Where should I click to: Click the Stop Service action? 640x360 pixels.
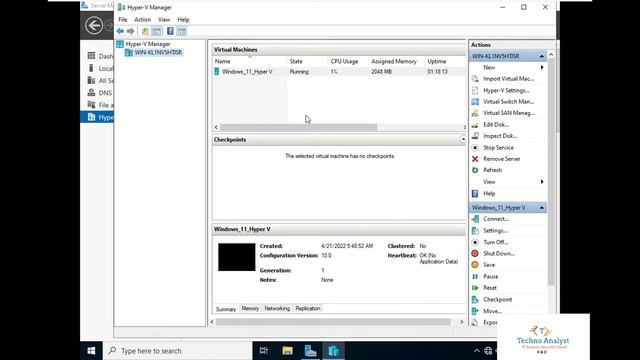[x=498, y=147]
